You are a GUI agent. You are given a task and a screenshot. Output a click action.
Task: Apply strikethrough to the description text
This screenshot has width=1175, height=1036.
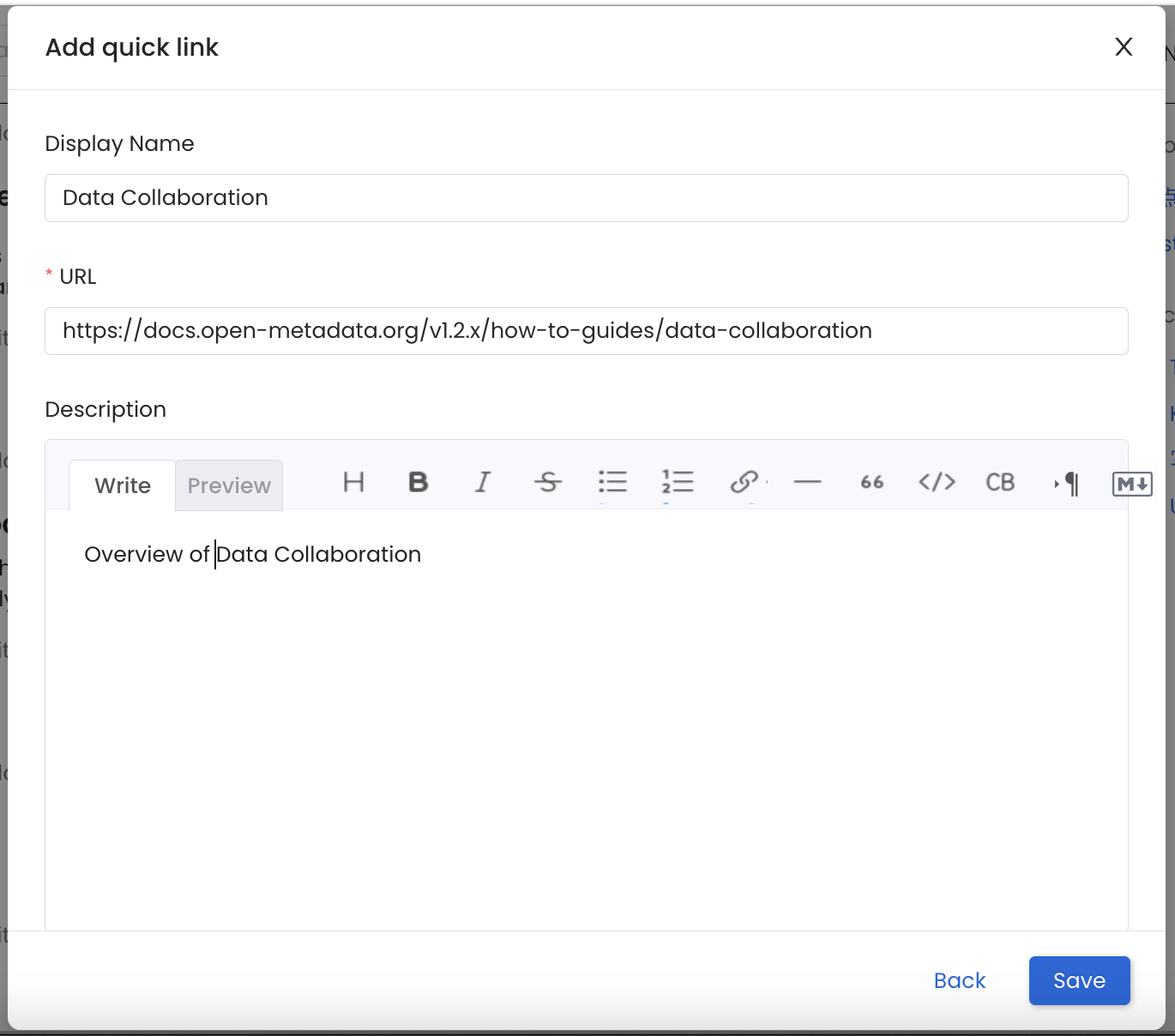548,483
